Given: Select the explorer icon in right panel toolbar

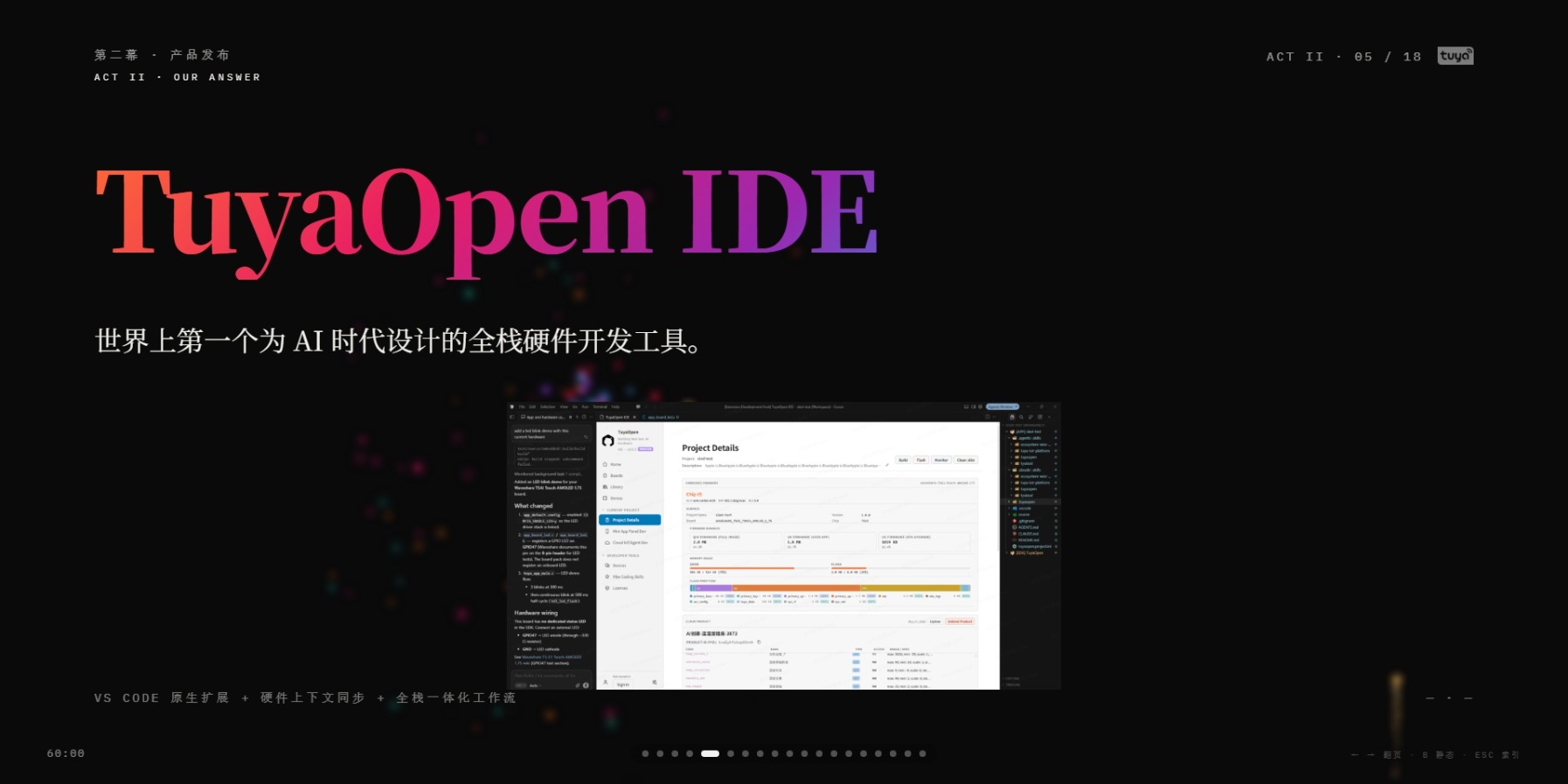Looking at the screenshot, I should tap(1012, 417).
